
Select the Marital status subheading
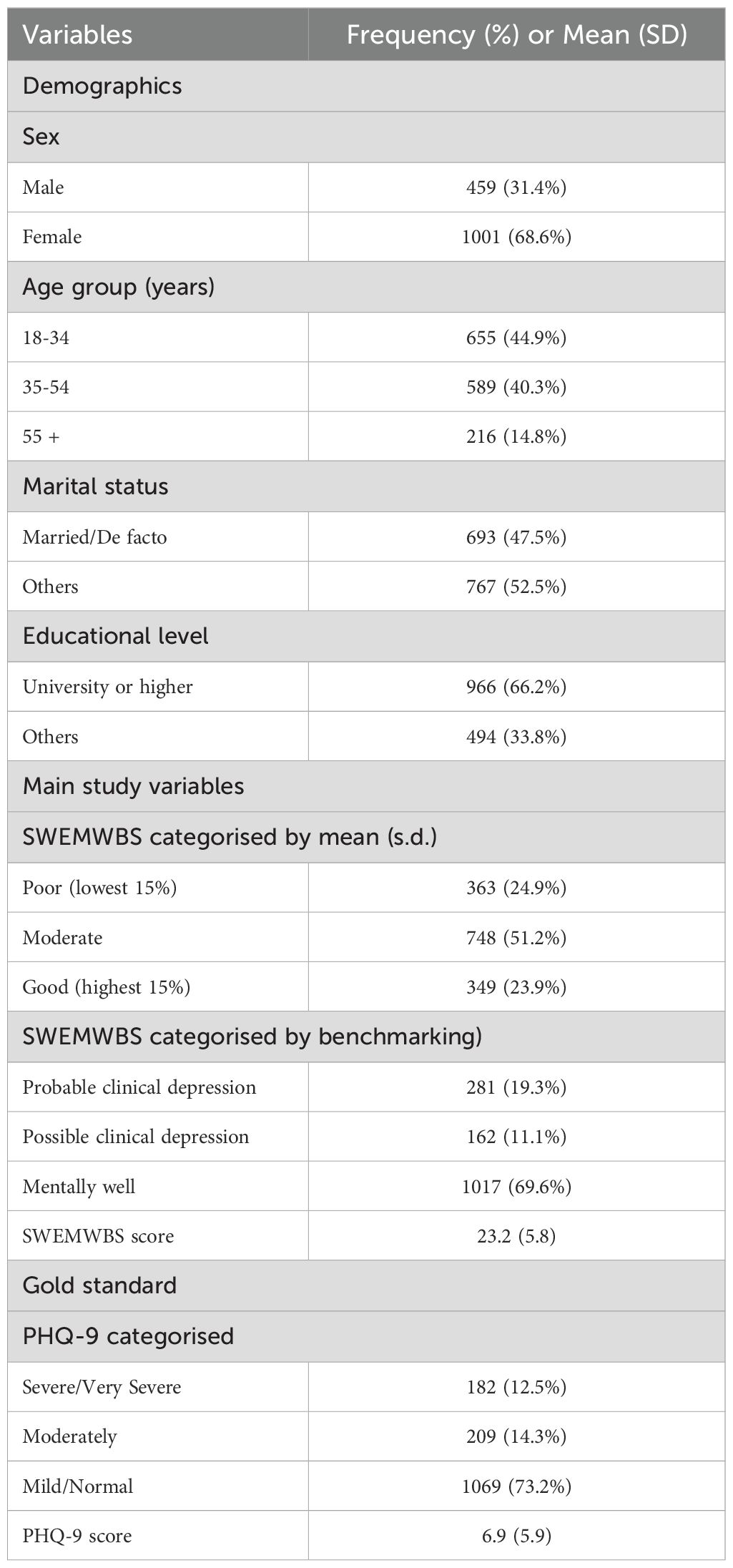click(x=96, y=486)
